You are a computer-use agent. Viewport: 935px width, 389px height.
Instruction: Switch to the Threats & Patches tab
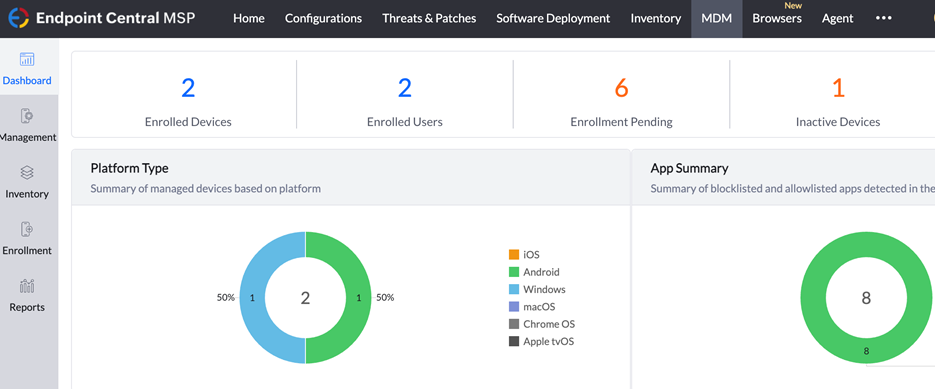(429, 18)
